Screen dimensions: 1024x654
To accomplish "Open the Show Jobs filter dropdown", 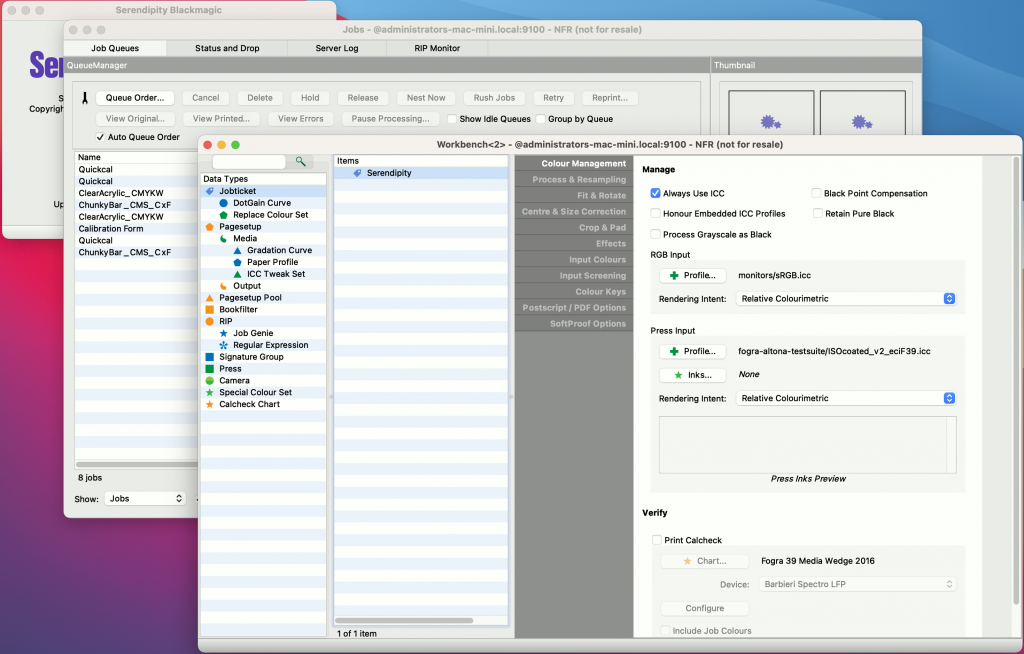I will 143,498.
